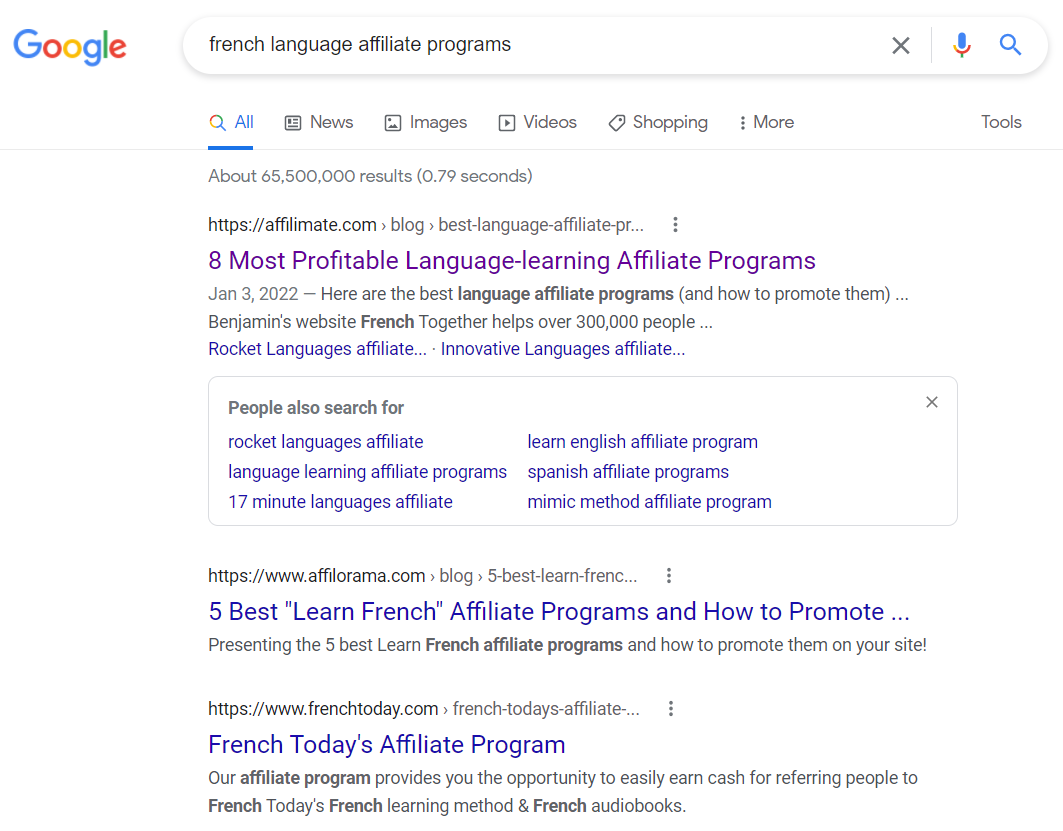Open three-dot menu for affilimate.com result

point(675,225)
